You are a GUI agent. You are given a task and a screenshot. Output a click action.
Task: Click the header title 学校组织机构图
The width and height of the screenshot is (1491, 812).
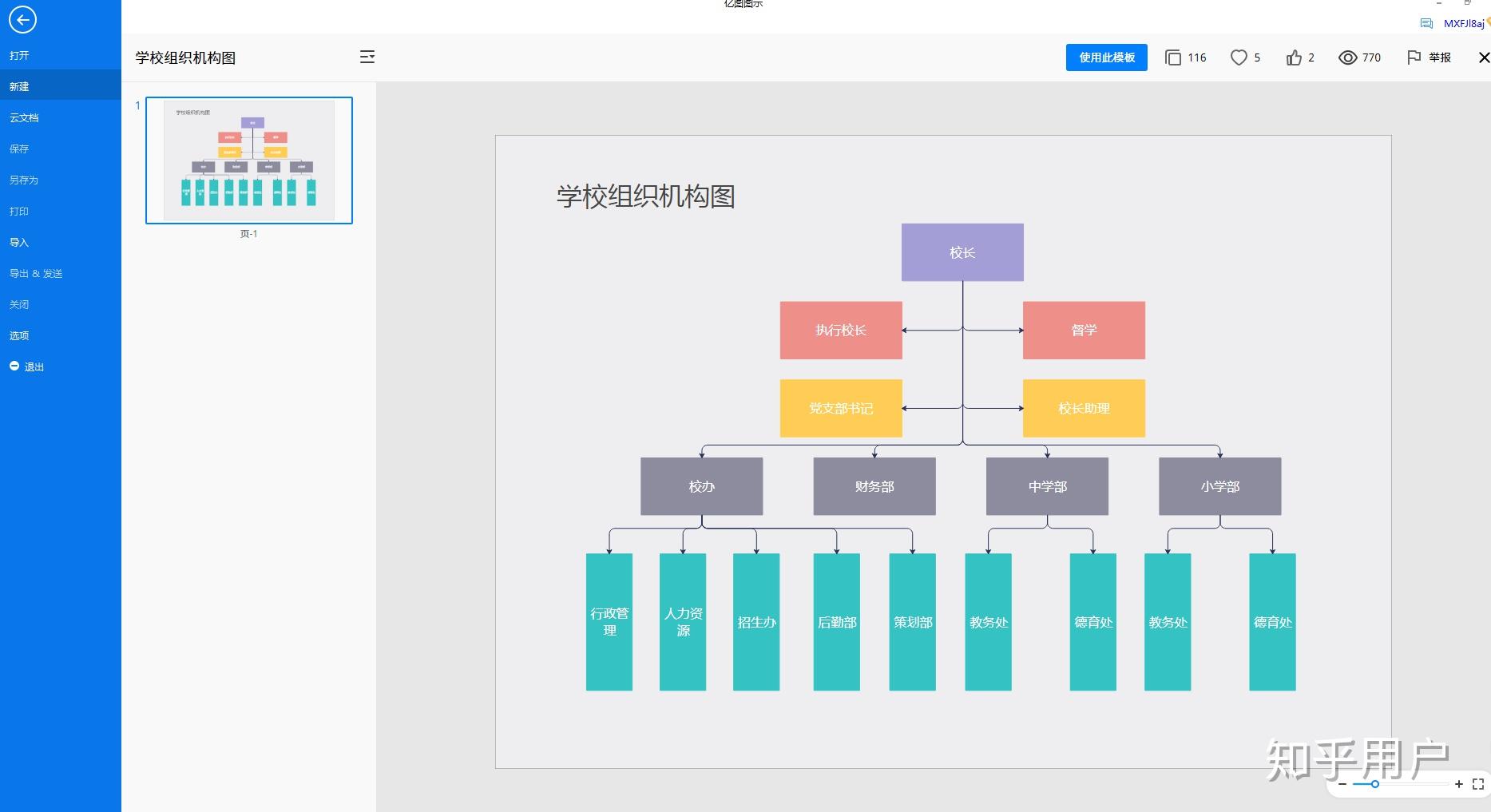pos(185,57)
